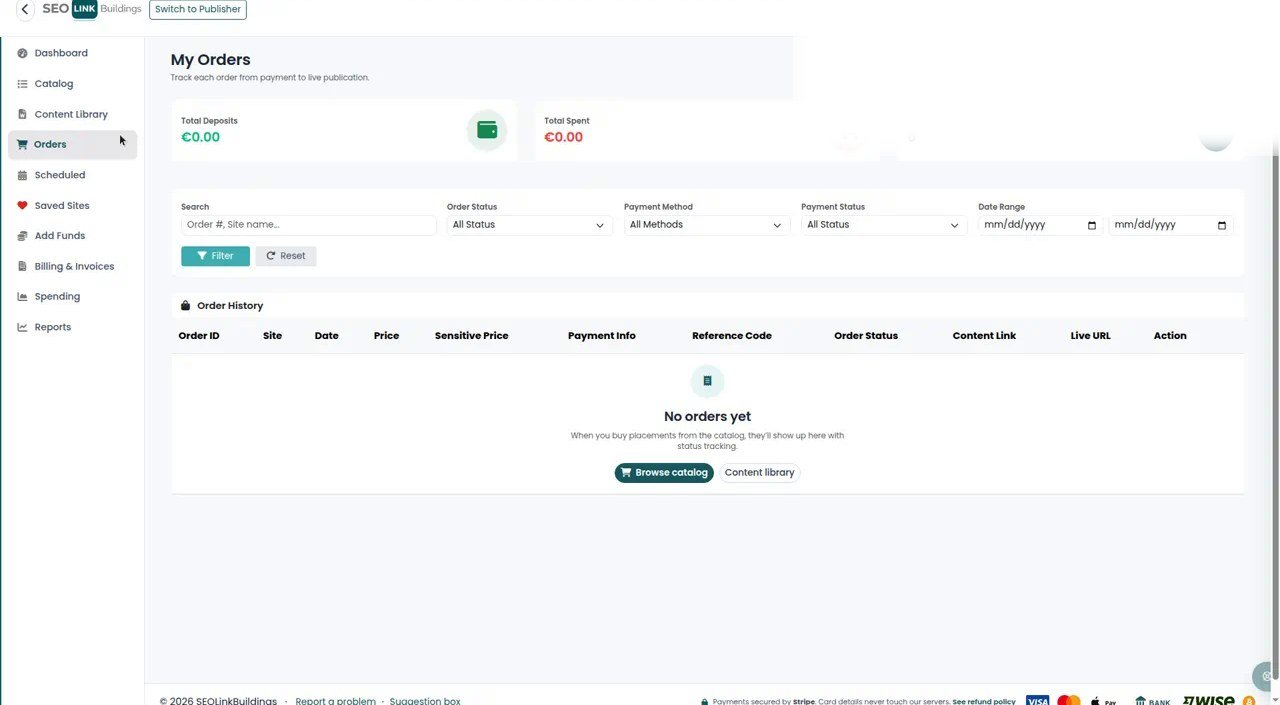The height and width of the screenshot is (705, 1280).
Task: Click the Search order input field
Action: 309,225
